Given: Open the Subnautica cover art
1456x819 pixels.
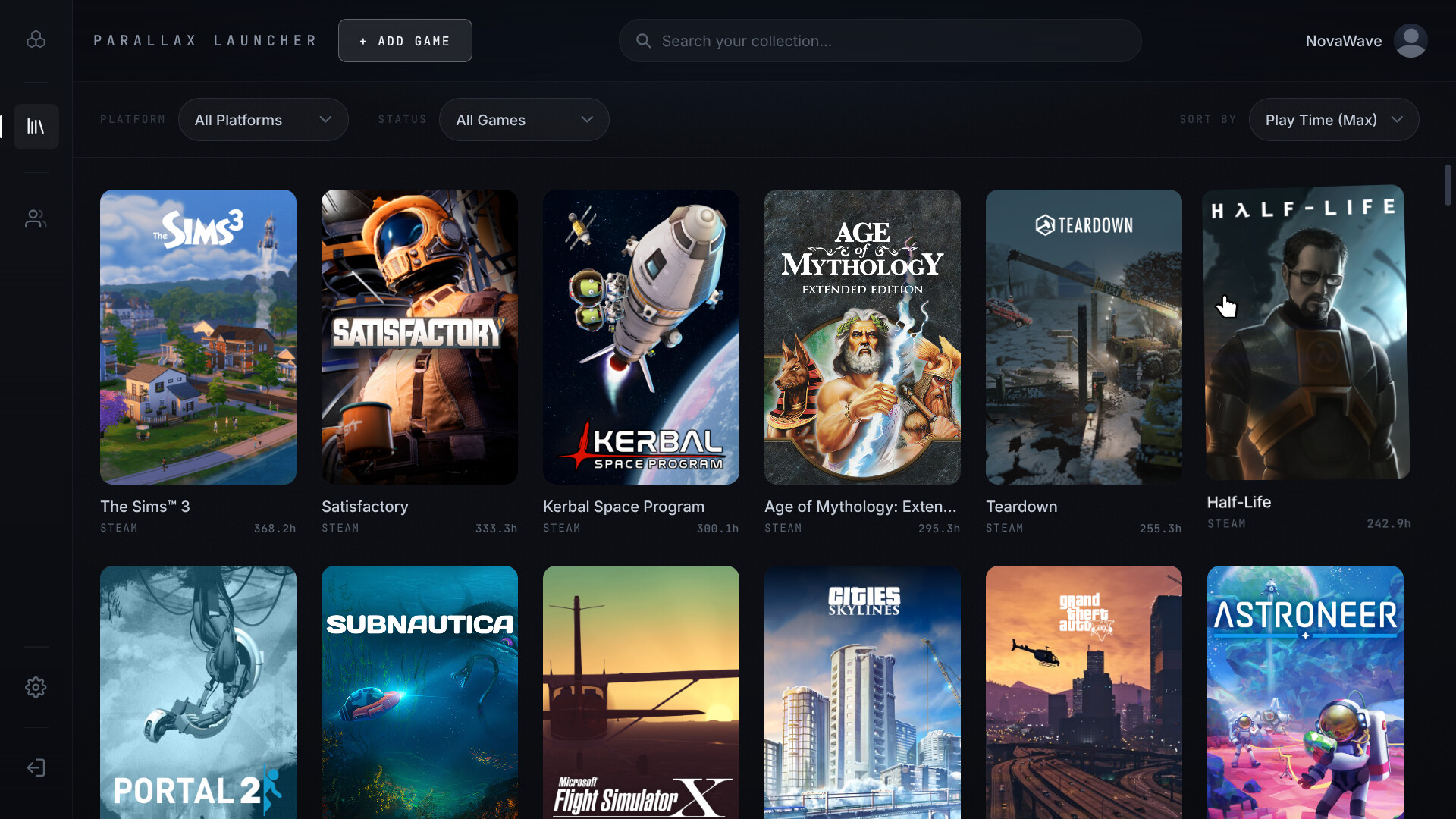Looking at the screenshot, I should (x=419, y=692).
